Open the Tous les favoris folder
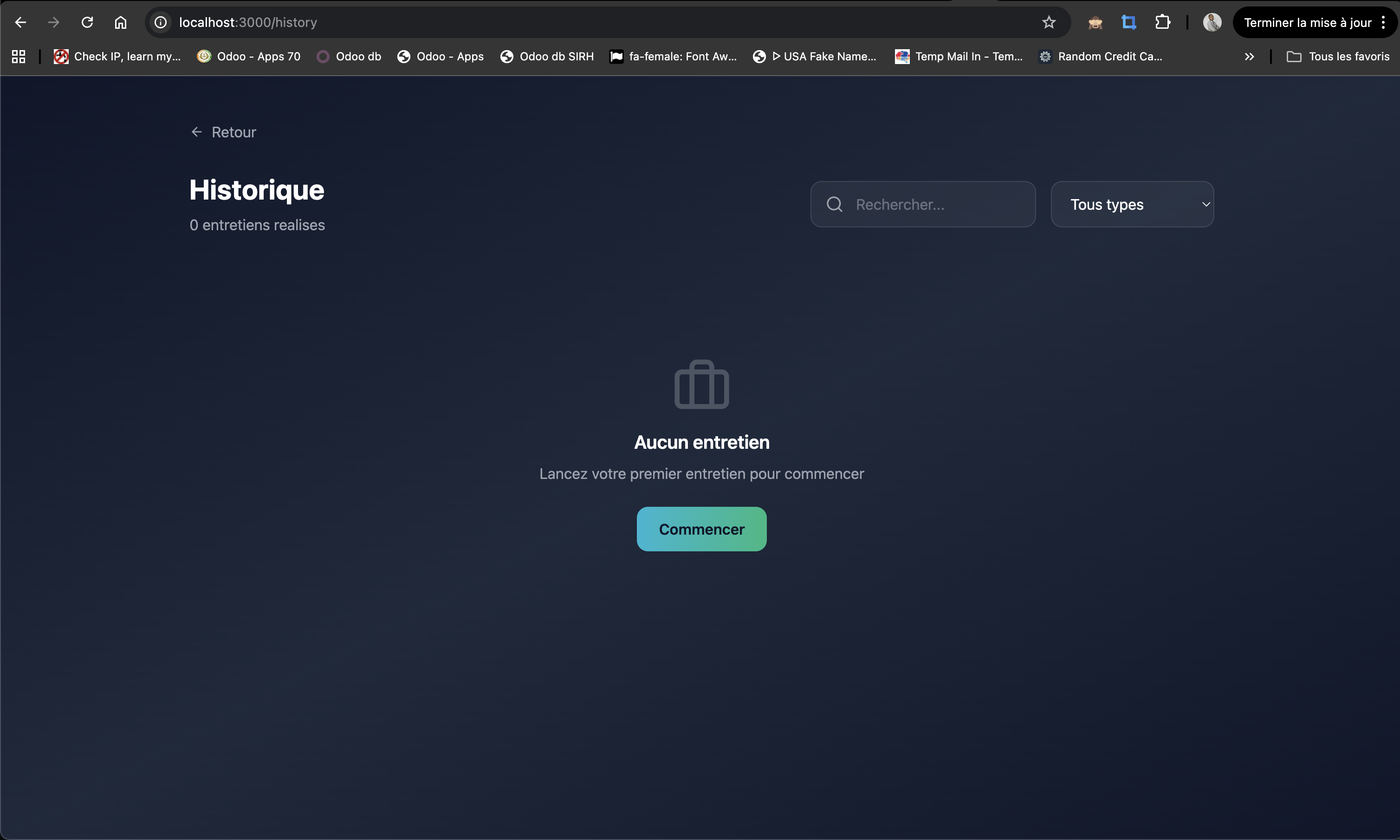The height and width of the screenshot is (840, 1400). tap(1338, 56)
